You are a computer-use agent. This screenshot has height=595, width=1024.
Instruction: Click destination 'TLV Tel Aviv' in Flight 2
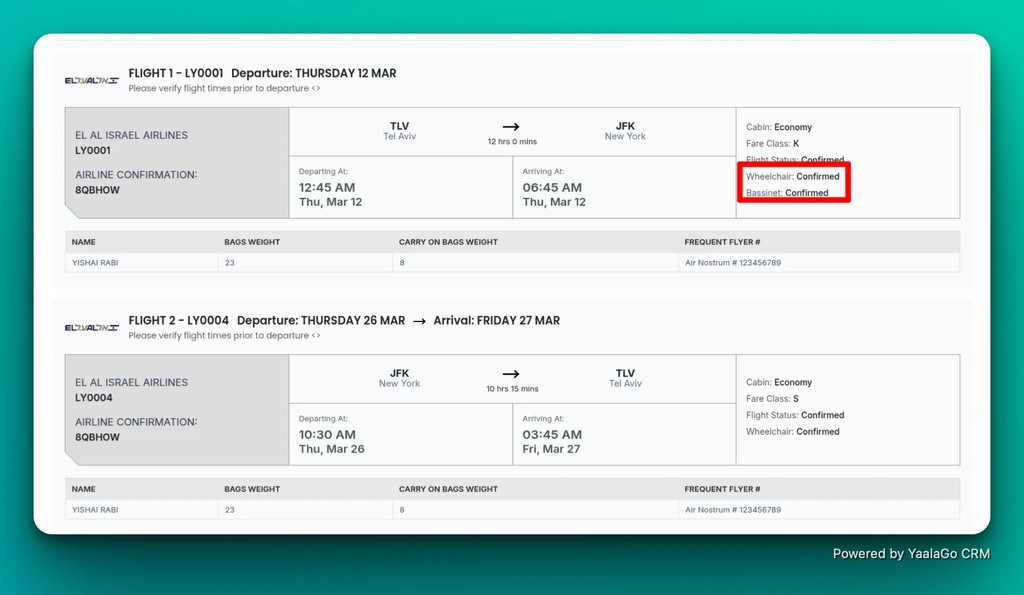tap(625, 378)
